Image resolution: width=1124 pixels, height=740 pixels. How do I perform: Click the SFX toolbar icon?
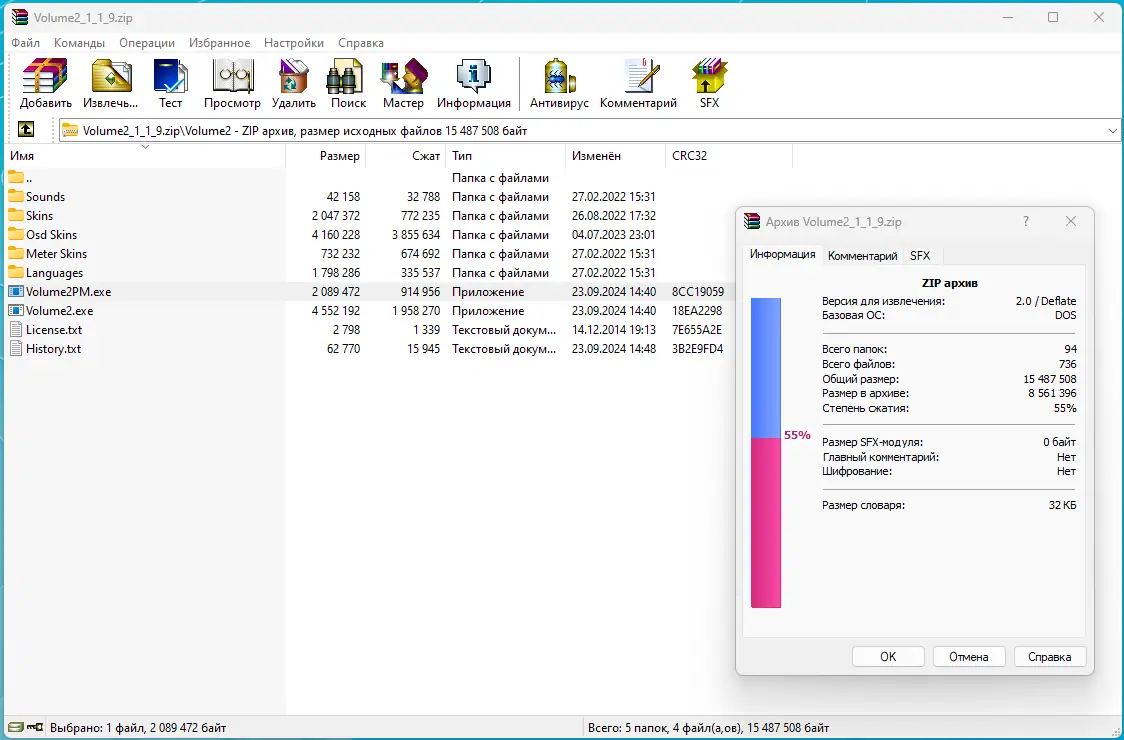coord(709,76)
